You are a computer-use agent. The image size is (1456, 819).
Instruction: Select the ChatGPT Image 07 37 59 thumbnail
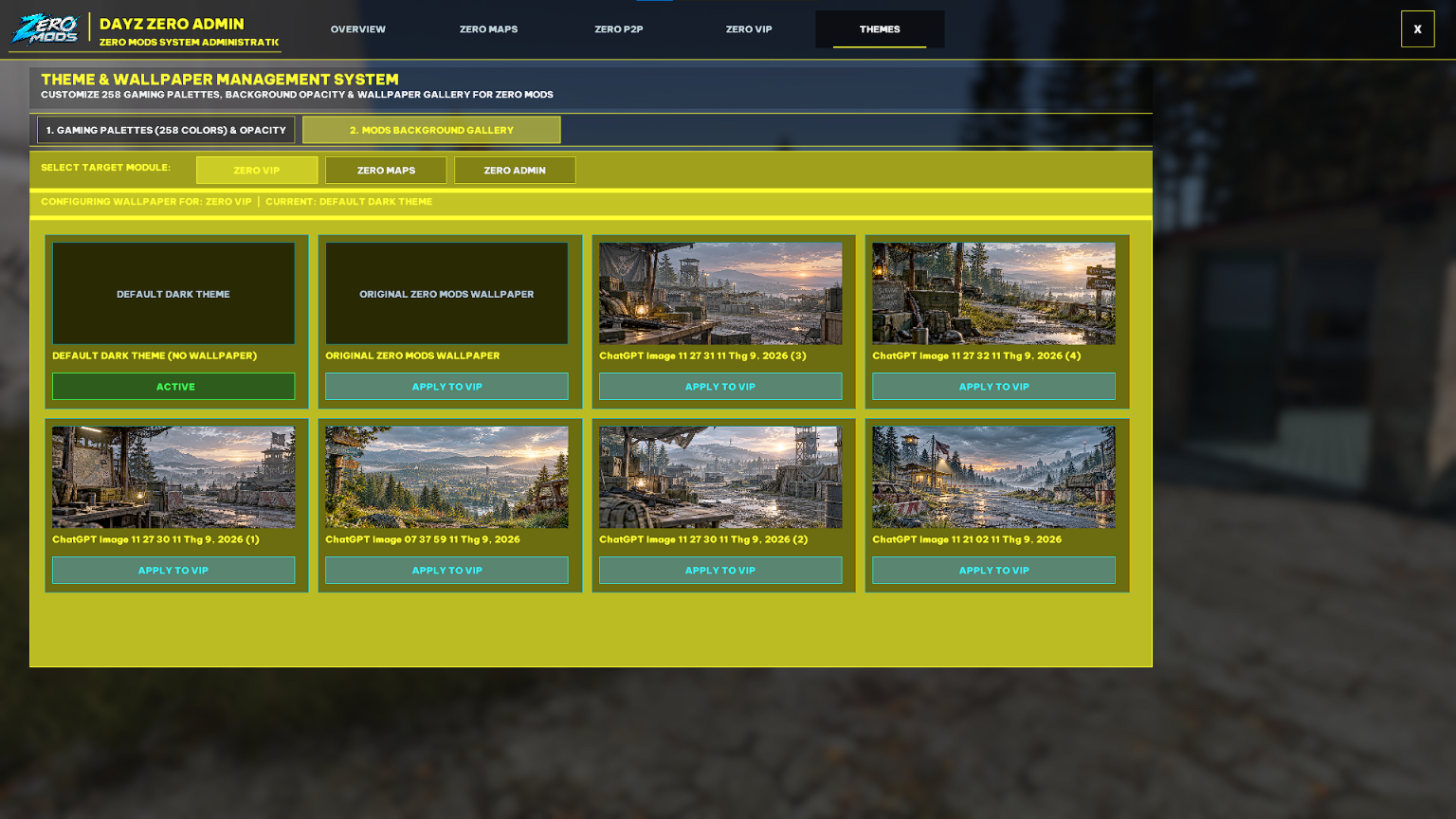tap(446, 477)
